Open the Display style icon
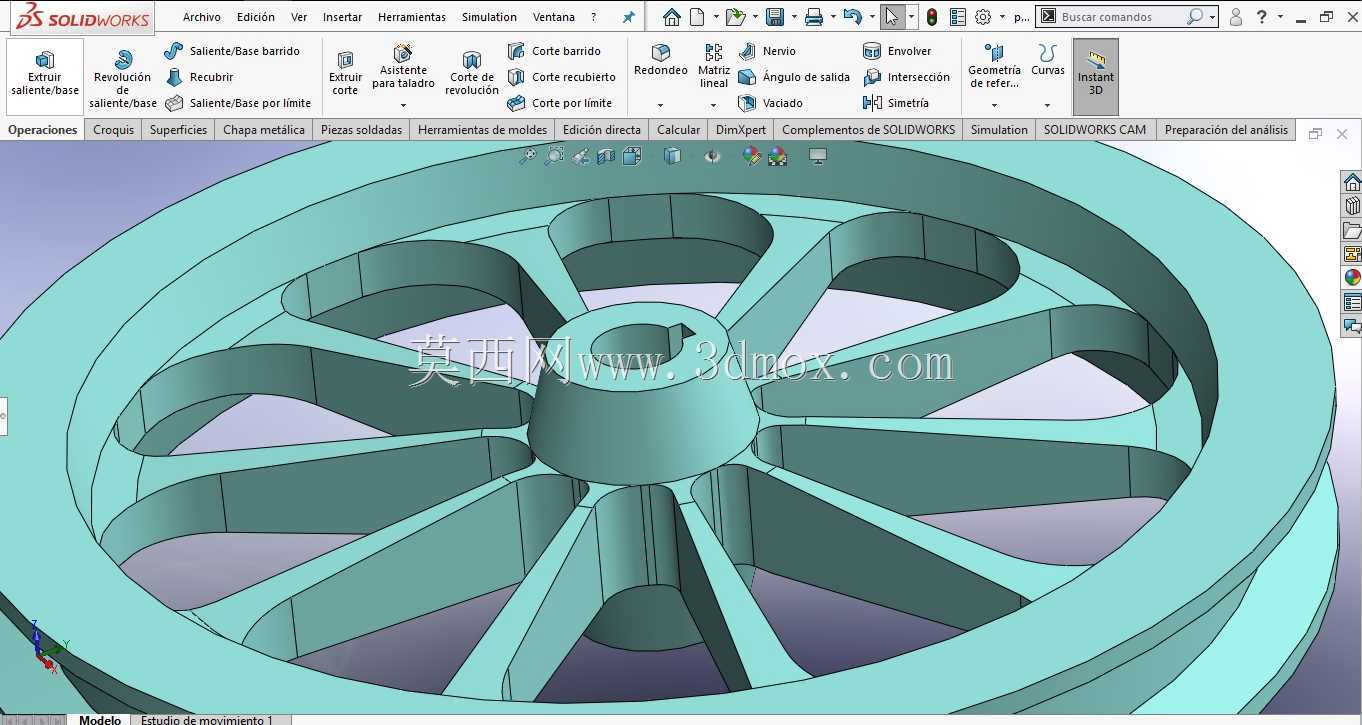Image resolution: width=1362 pixels, height=725 pixels. coord(673,156)
